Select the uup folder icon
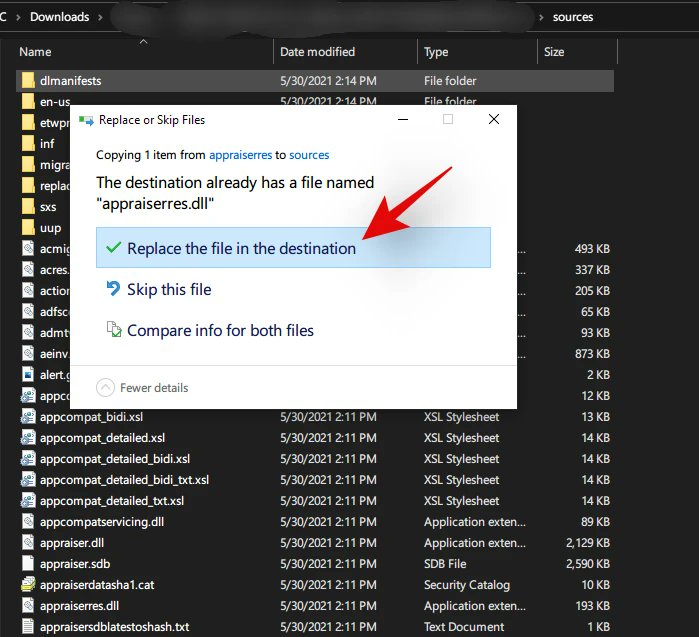Image resolution: width=699 pixels, height=637 pixels. click(28, 227)
